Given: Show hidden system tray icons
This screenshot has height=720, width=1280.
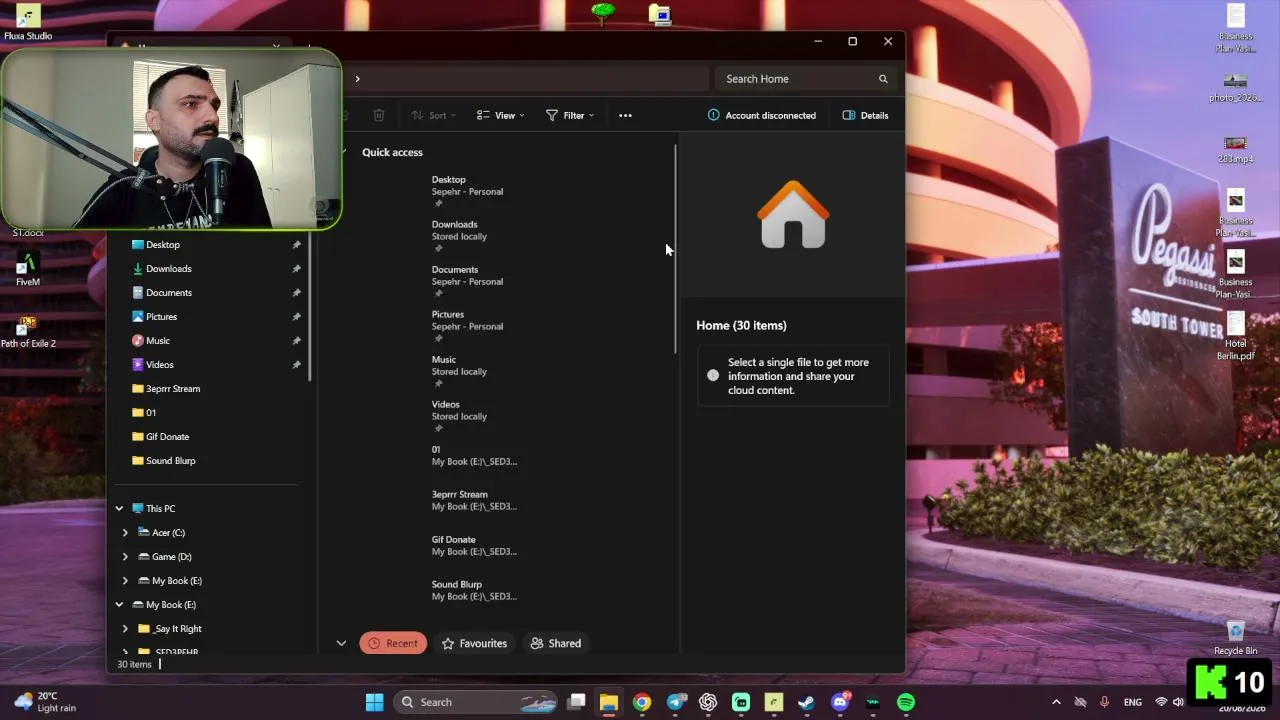Looking at the screenshot, I should pyautogui.click(x=1056, y=702).
